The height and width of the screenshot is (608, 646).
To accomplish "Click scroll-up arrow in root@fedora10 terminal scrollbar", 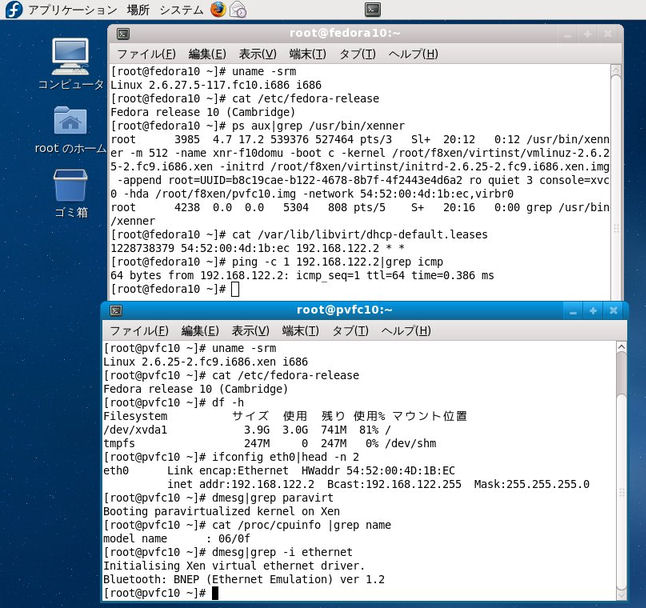I will pyautogui.click(x=616, y=71).
